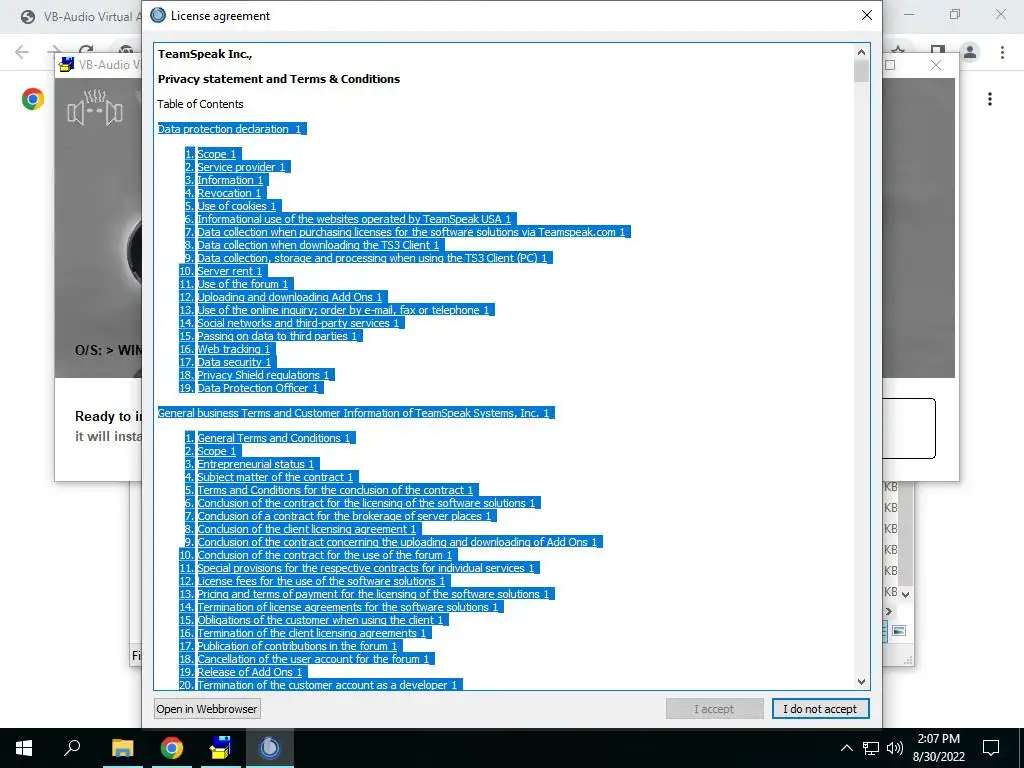The image size is (1024, 768).
Task: Open 'Cancellation of the user account' link
Action: click(x=313, y=659)
